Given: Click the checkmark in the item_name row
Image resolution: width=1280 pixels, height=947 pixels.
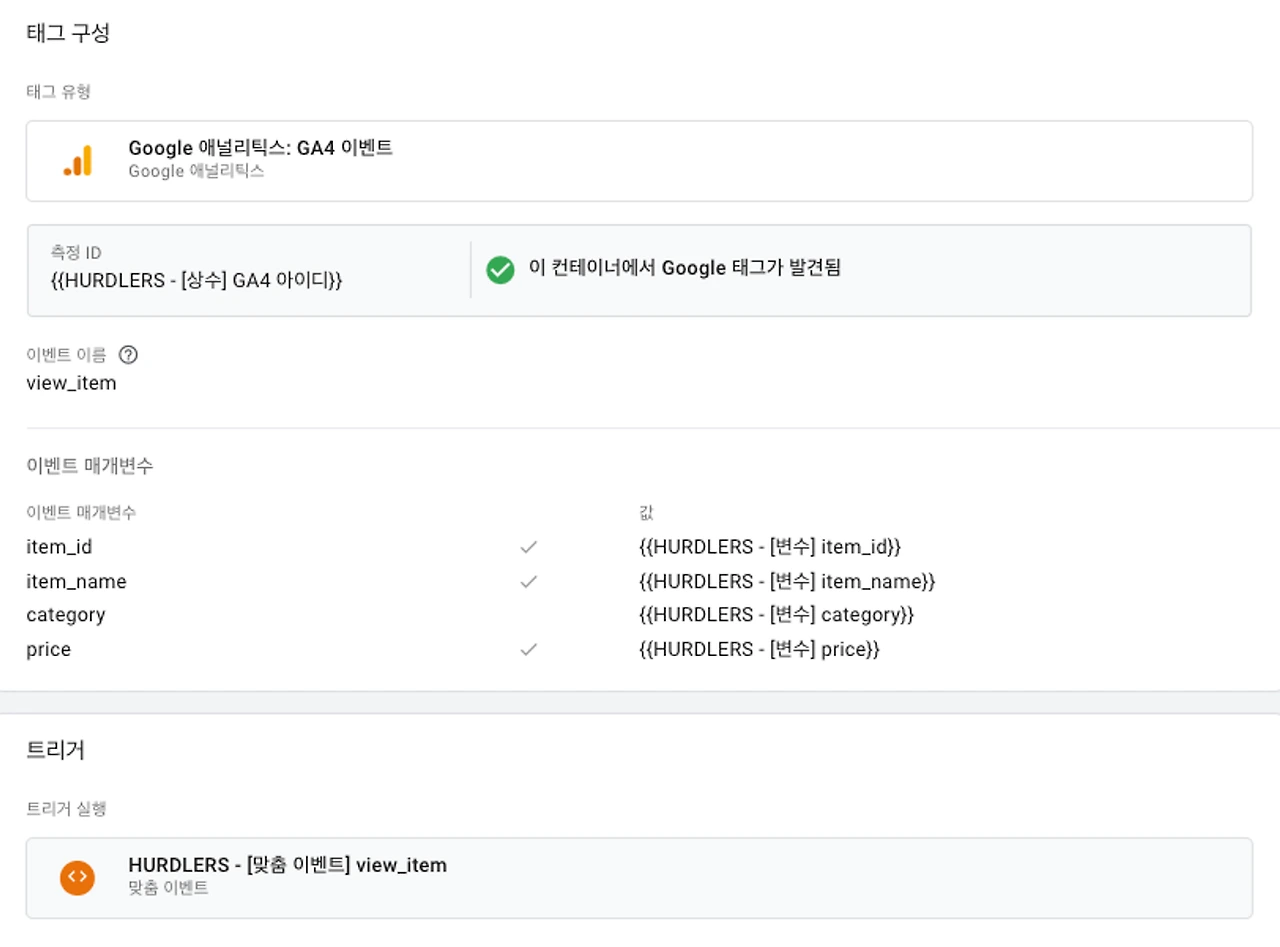Looking at the screenshot, I should tap(529, 581).
